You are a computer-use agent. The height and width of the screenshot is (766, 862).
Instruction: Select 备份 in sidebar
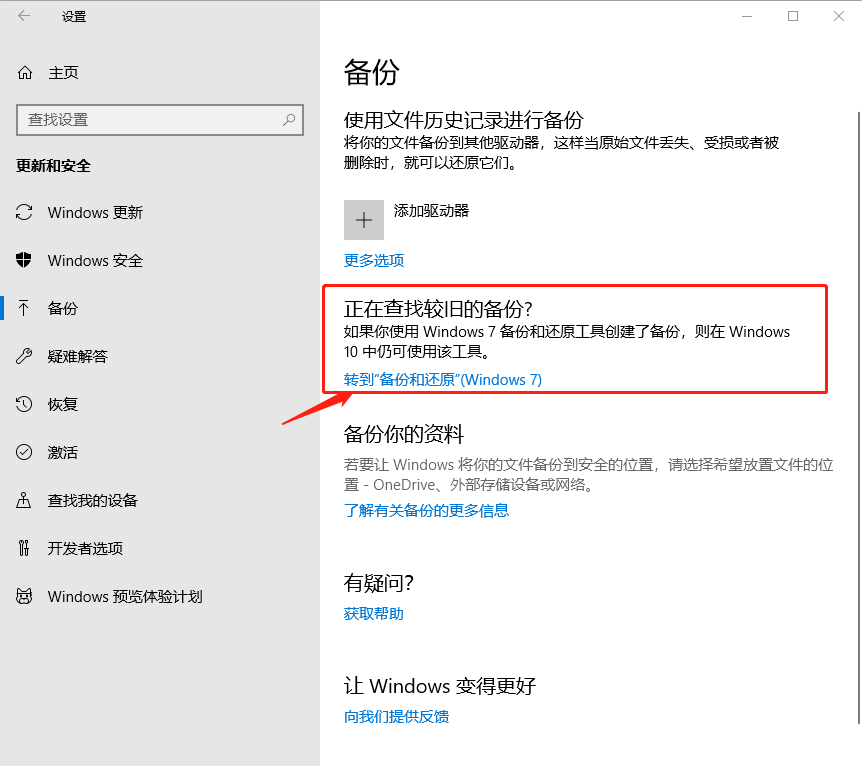(63, 308)
